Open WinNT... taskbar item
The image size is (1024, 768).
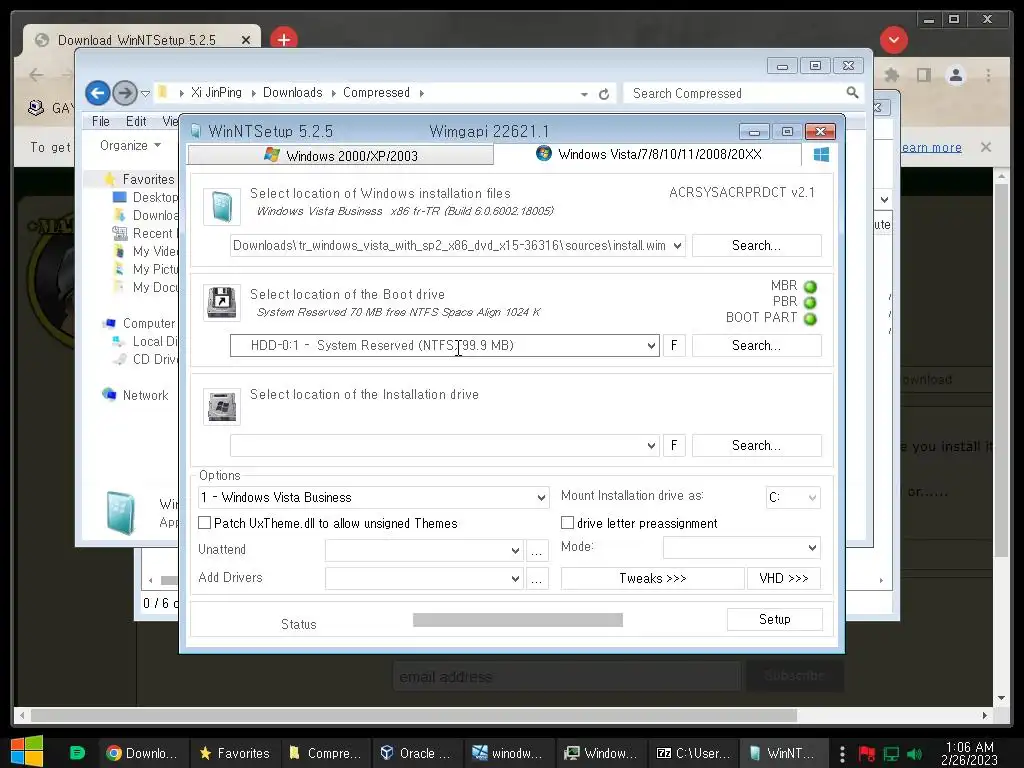click(784, 753)
